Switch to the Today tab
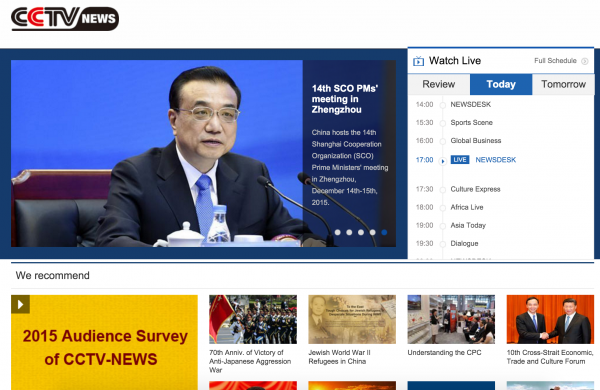 click(x=501, y=84)
